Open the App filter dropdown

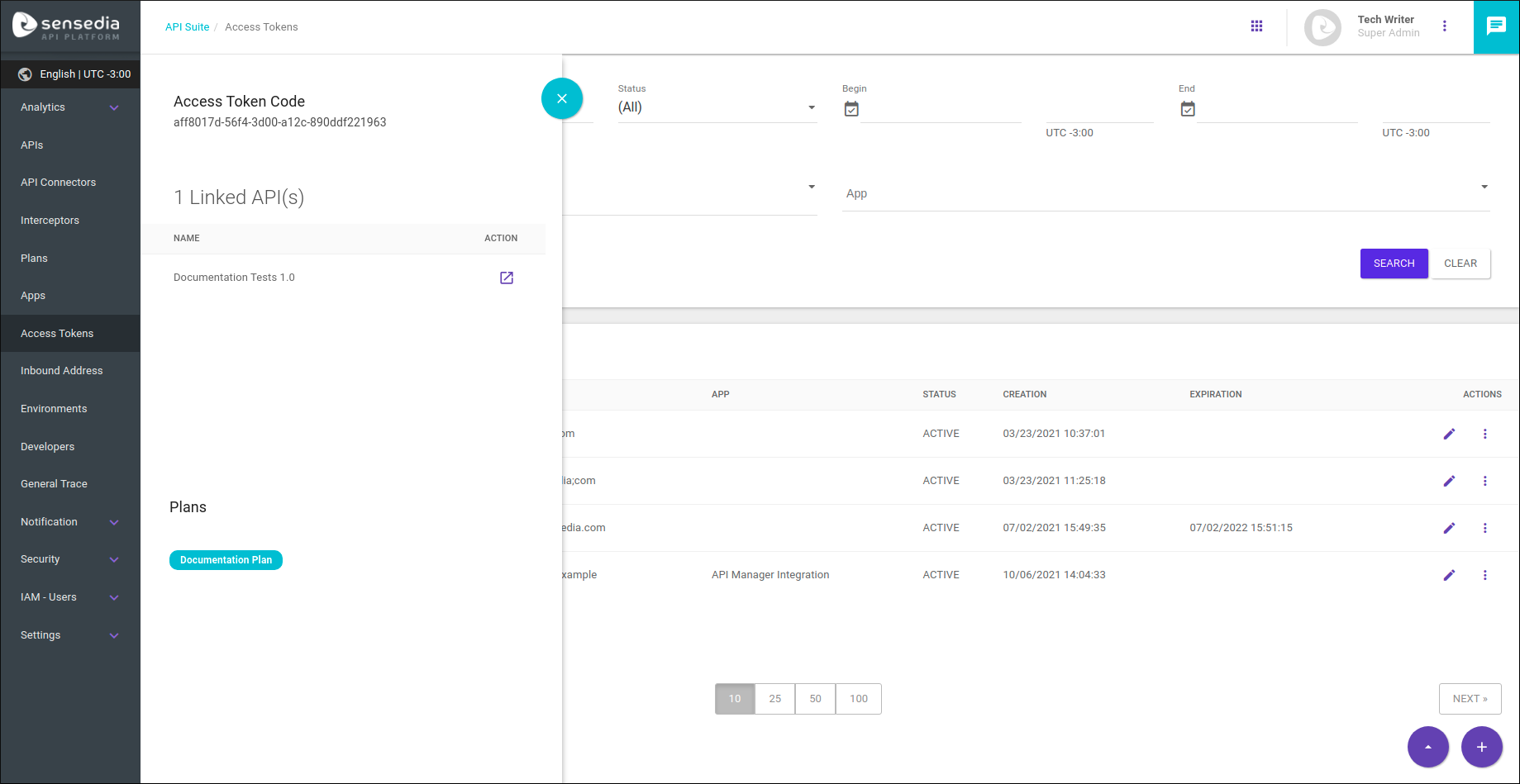(x=1165, y=193)
